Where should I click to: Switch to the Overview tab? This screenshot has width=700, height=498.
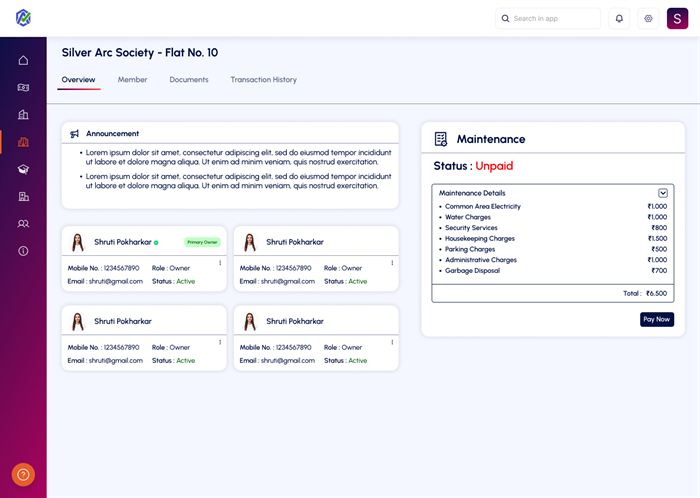point(78,80)
